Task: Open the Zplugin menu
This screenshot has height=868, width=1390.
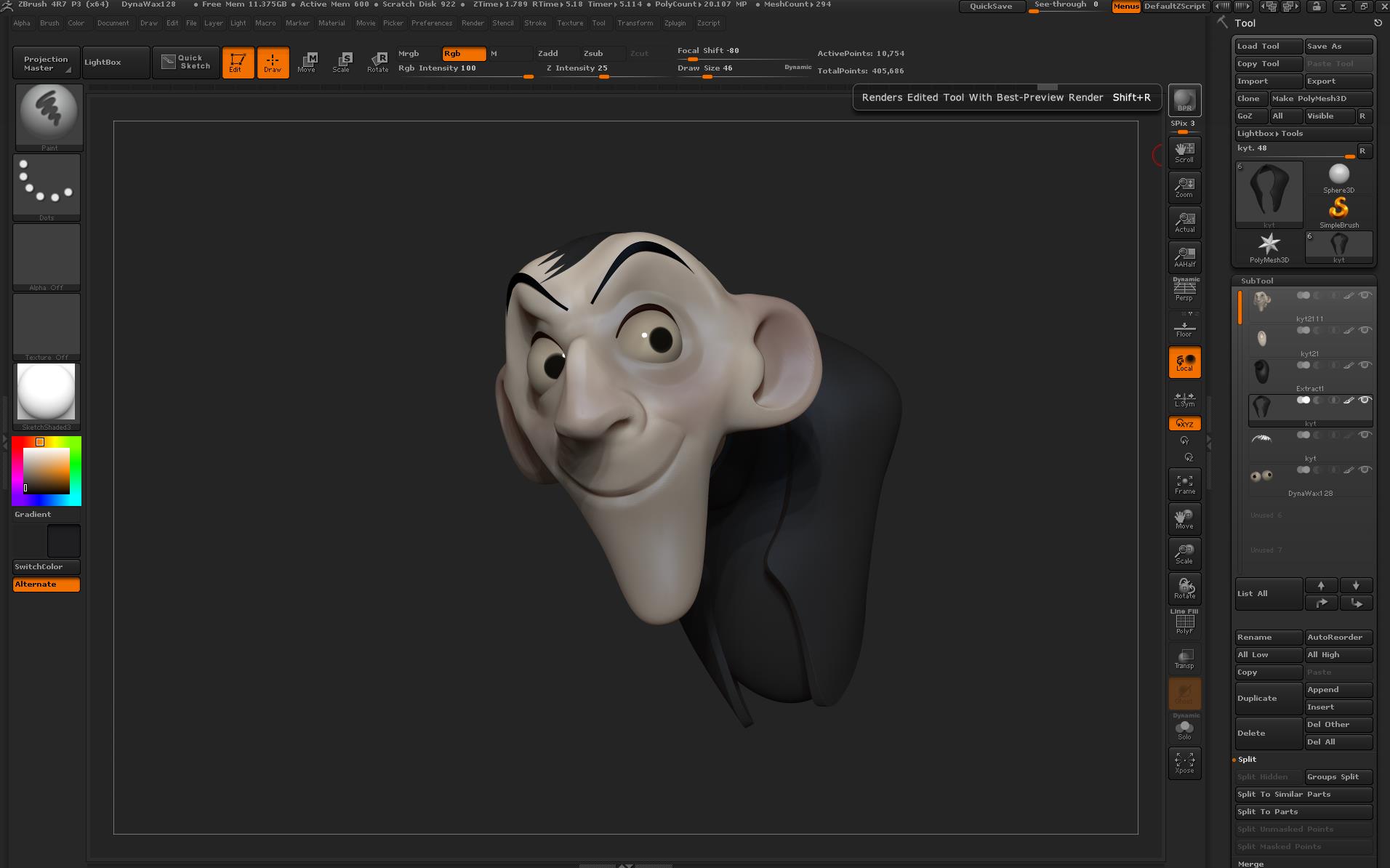Action: pos(675,23)
